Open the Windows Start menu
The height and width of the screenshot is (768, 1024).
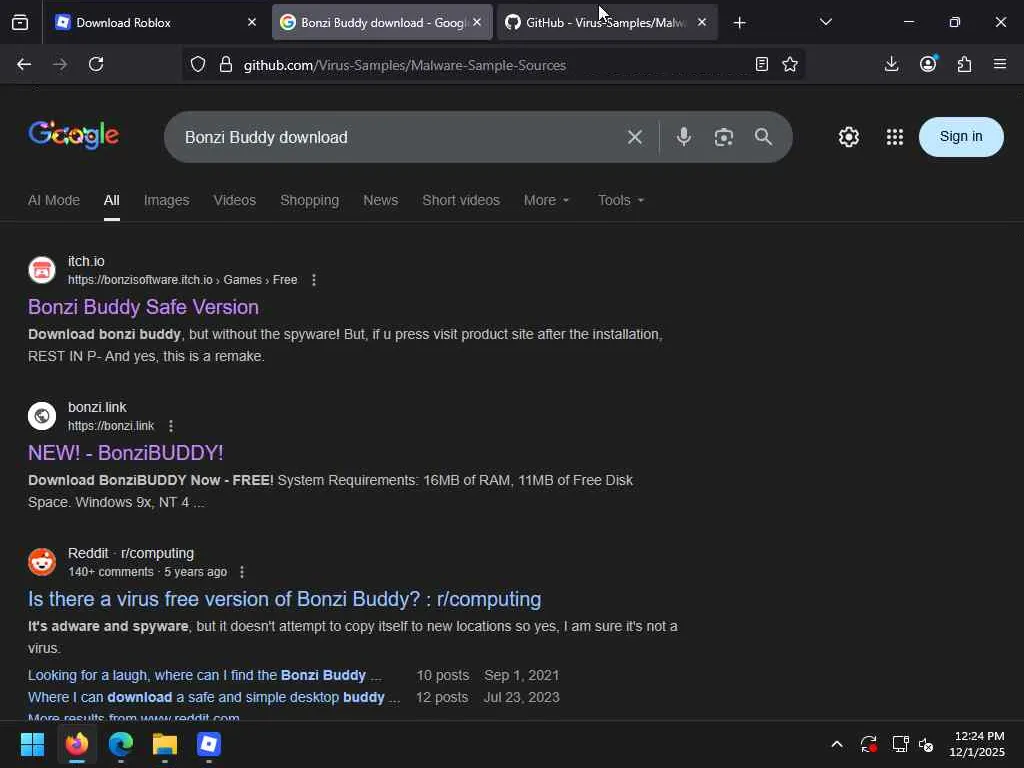[x=32, y=744]
